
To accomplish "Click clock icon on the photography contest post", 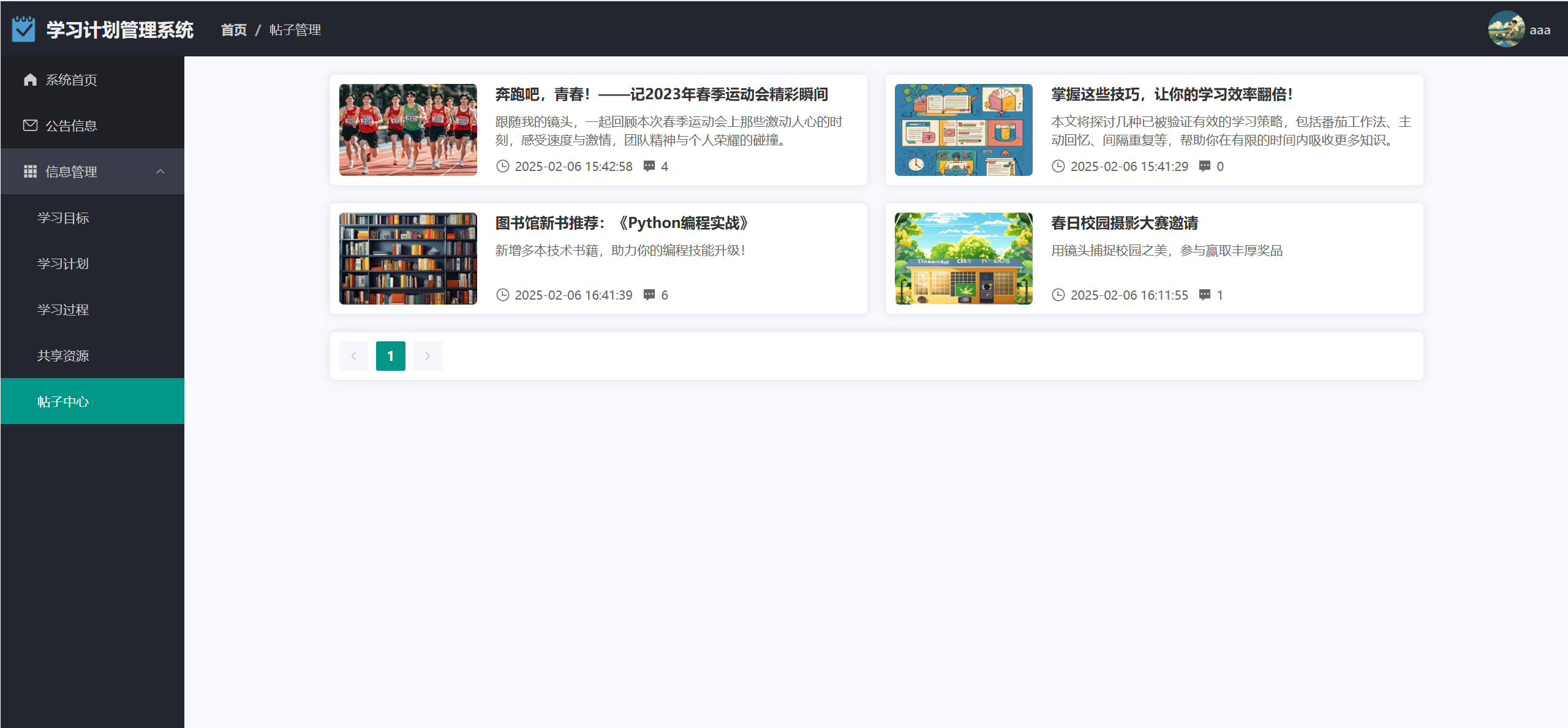I will [1058, 295].
